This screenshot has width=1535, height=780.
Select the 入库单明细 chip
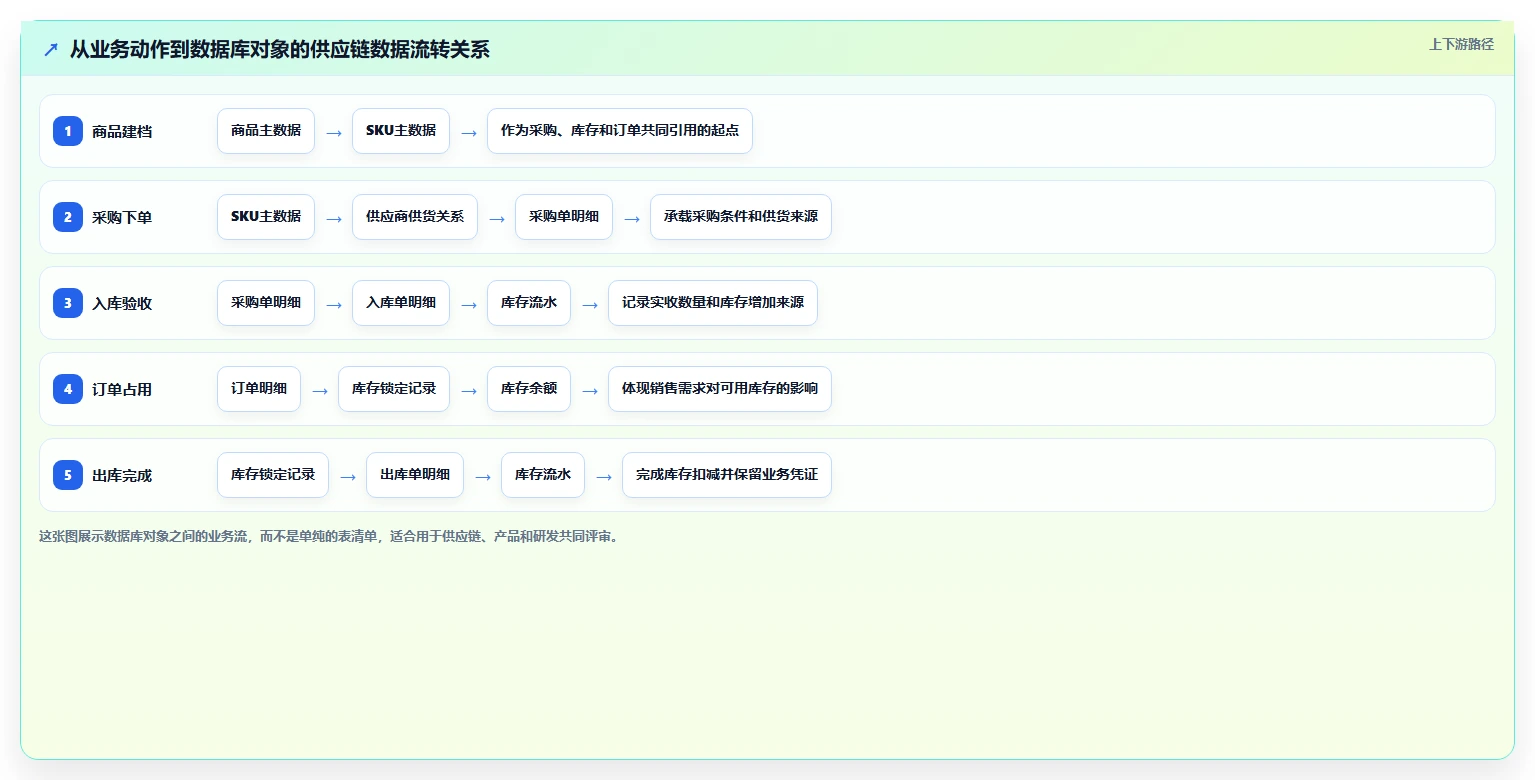point(401,303)
